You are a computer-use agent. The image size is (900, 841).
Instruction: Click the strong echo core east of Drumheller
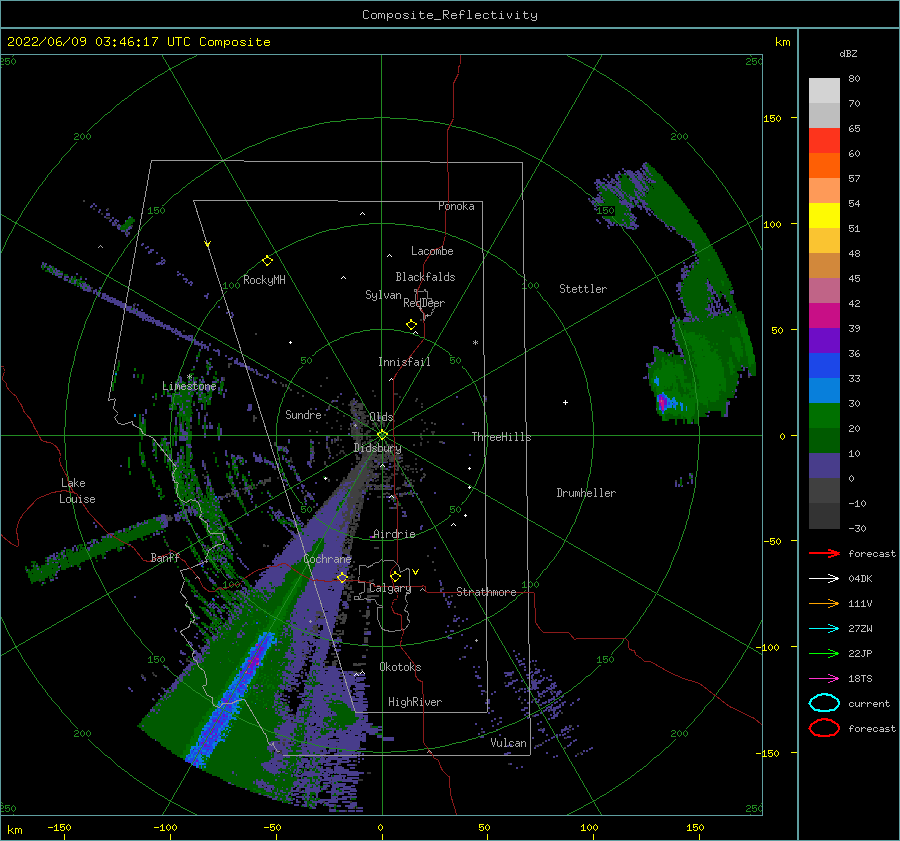tap(662, 401)
